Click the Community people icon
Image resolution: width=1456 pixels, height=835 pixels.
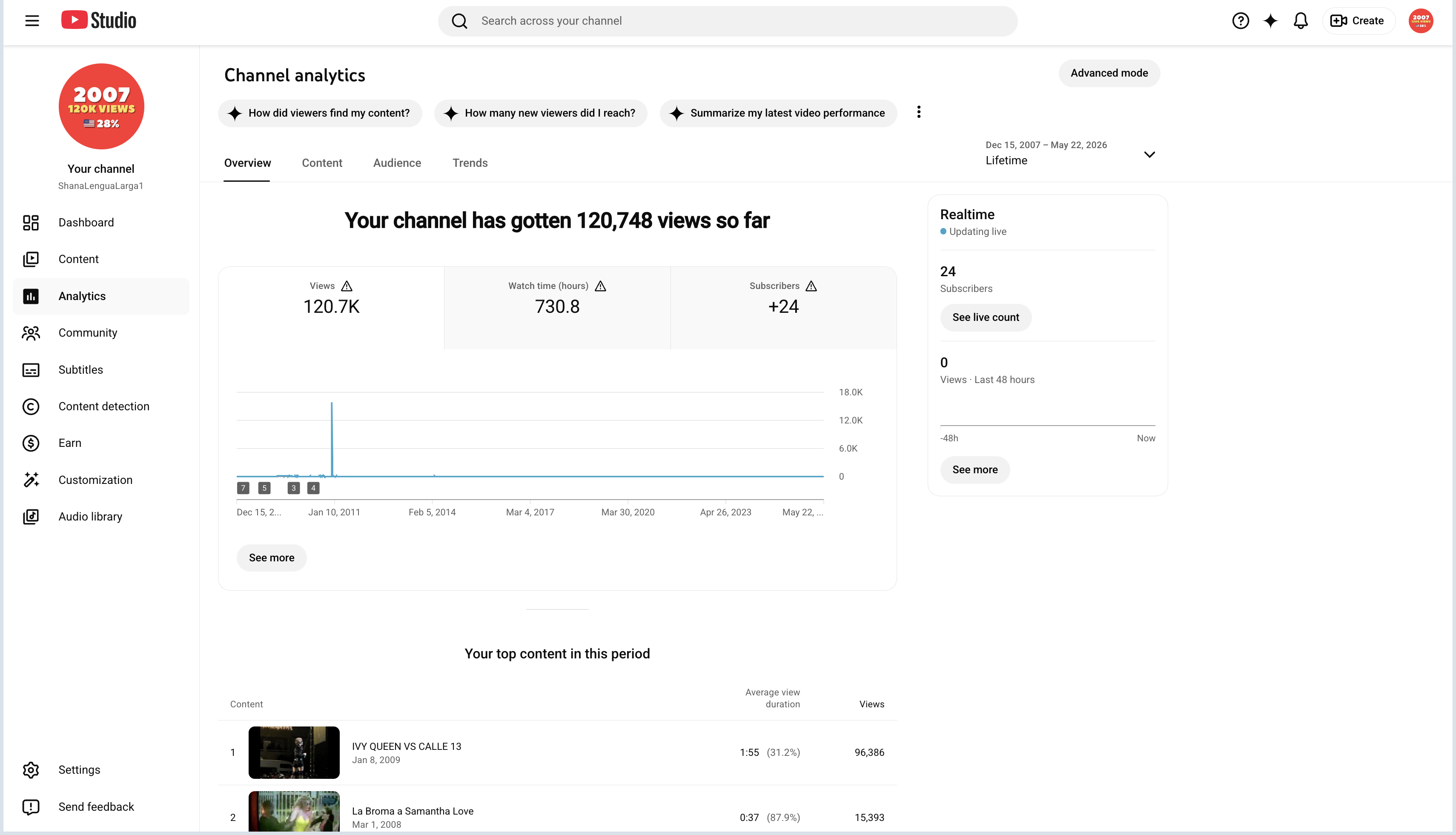click(x=31, y=333)
